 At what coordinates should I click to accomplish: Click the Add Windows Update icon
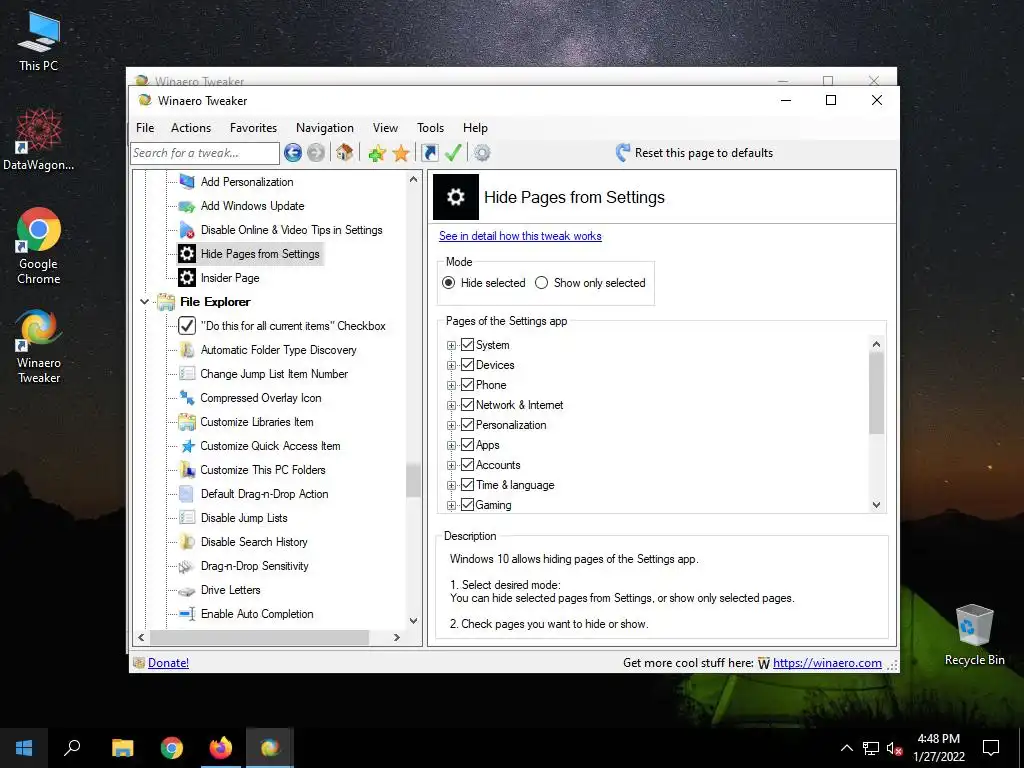tap(187, 206)
